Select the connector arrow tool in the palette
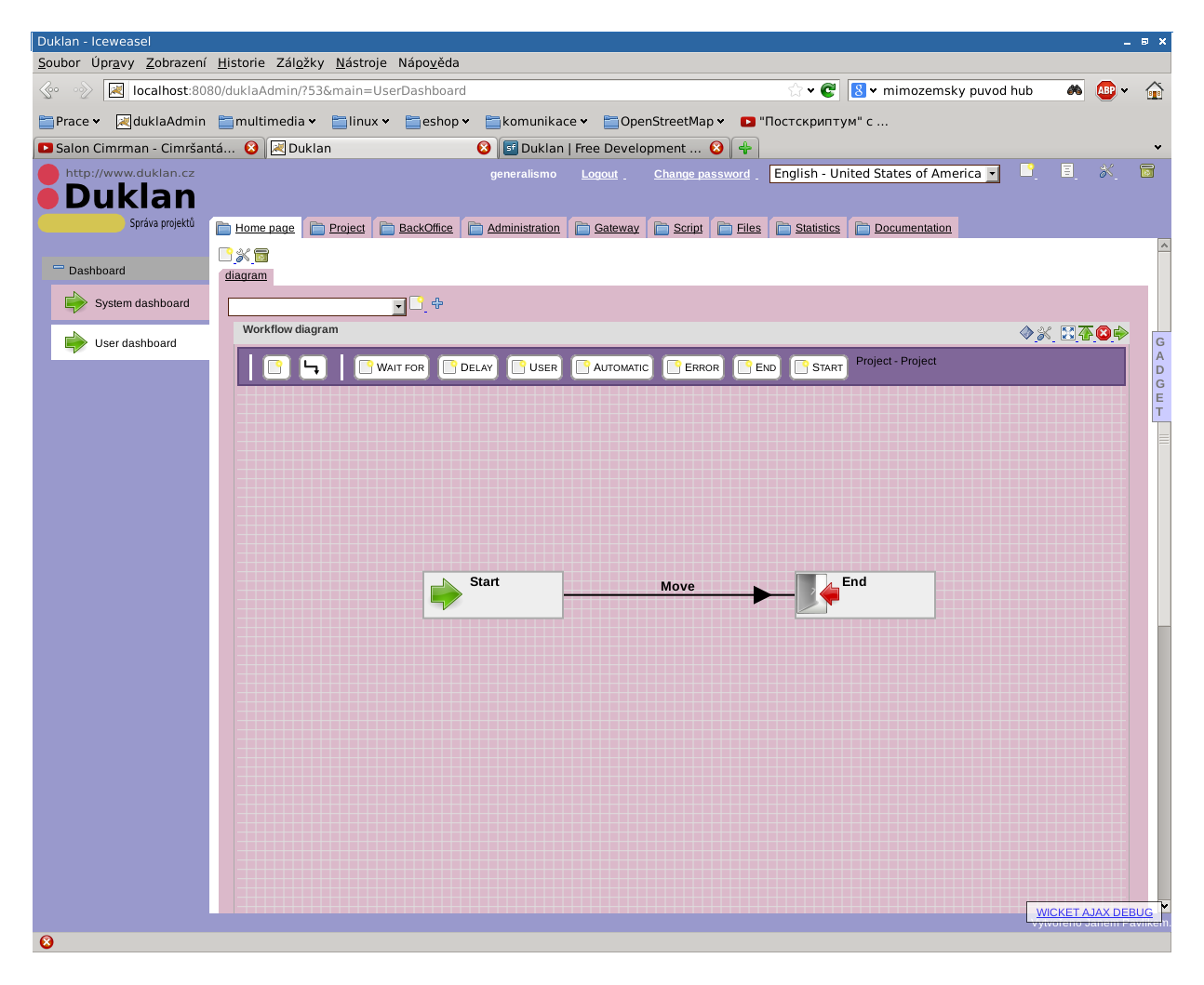The image size is (1204, 985). pyautogui.click(x=313, y=366)
